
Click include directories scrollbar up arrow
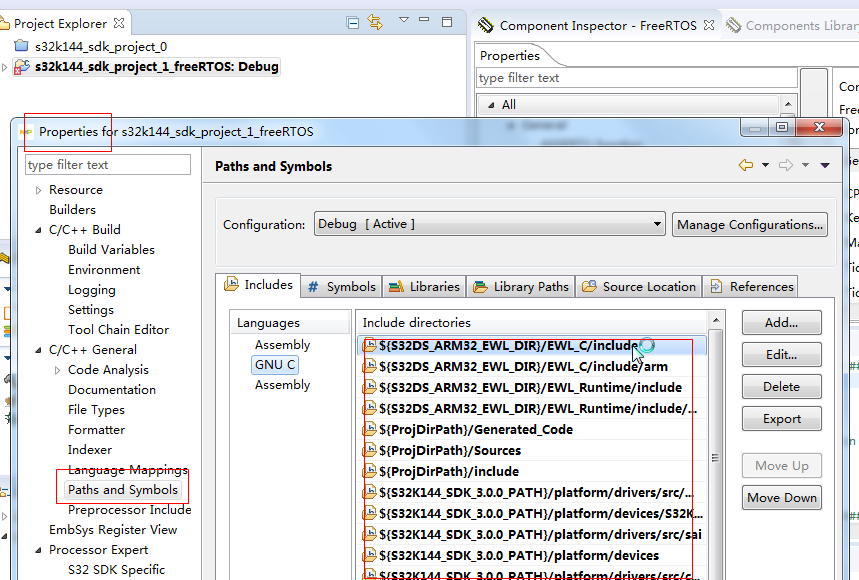click(715, 320)
